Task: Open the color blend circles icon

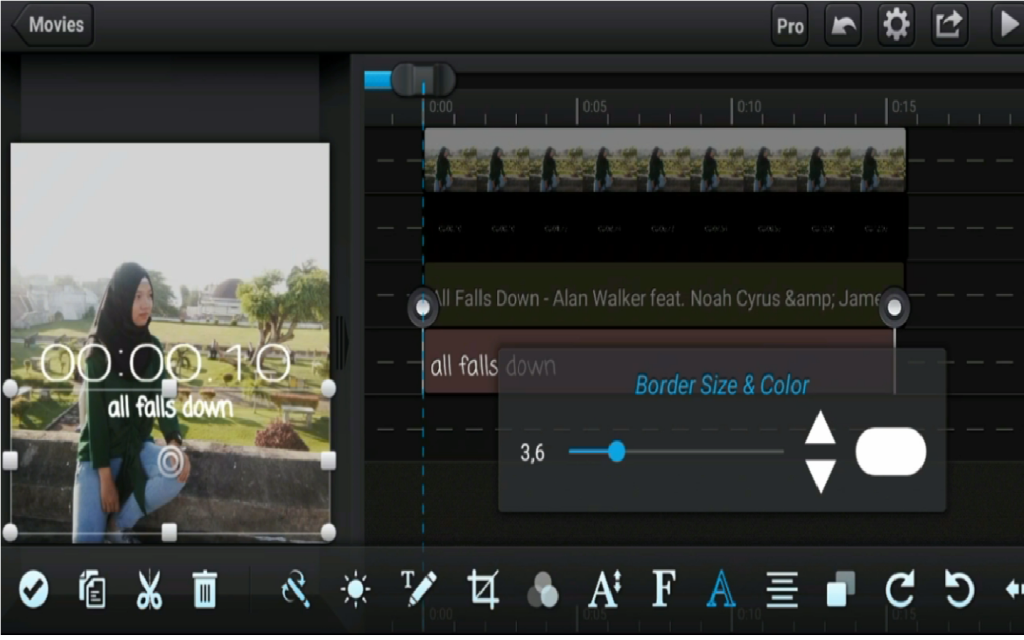Action: tap(542, 589)
